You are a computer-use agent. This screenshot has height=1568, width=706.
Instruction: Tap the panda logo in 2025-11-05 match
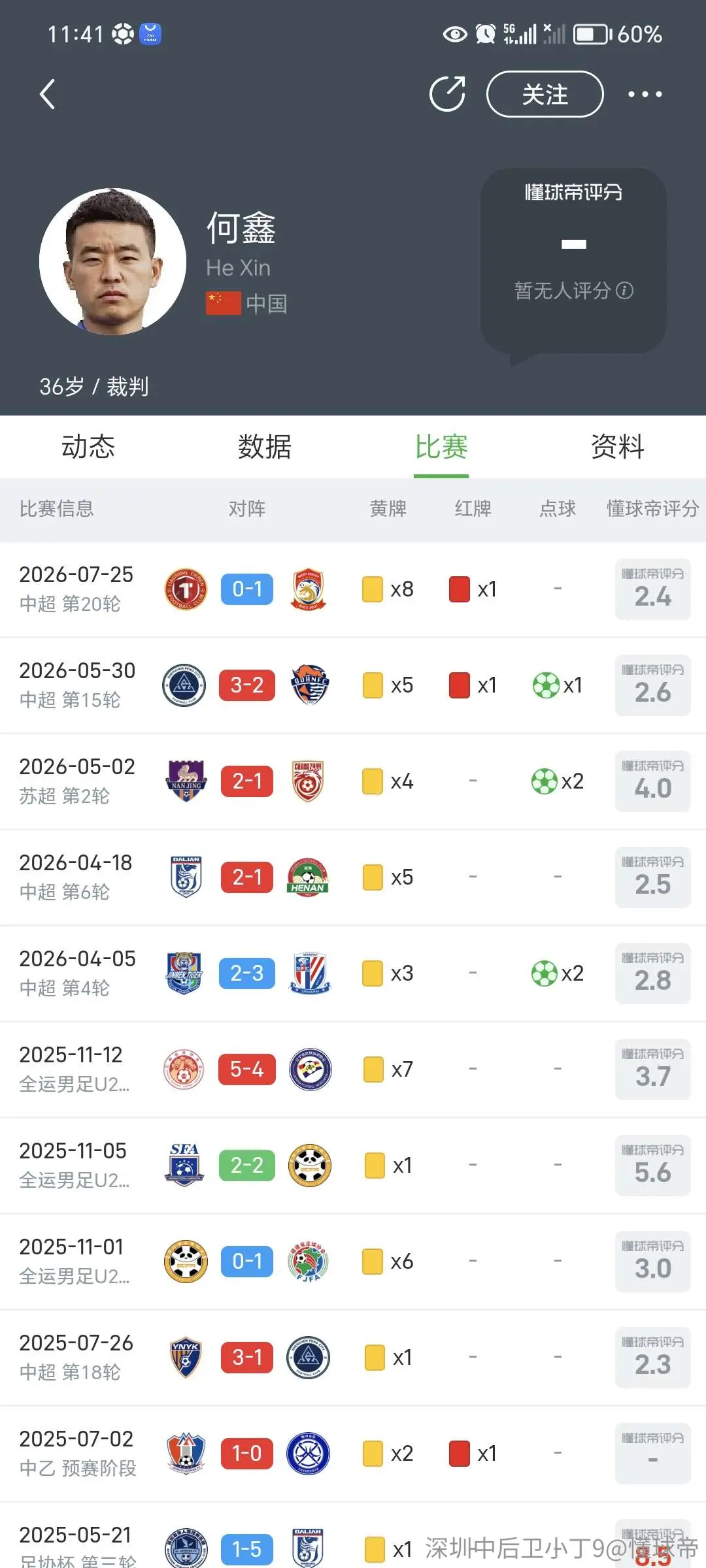coord(310,1165)
